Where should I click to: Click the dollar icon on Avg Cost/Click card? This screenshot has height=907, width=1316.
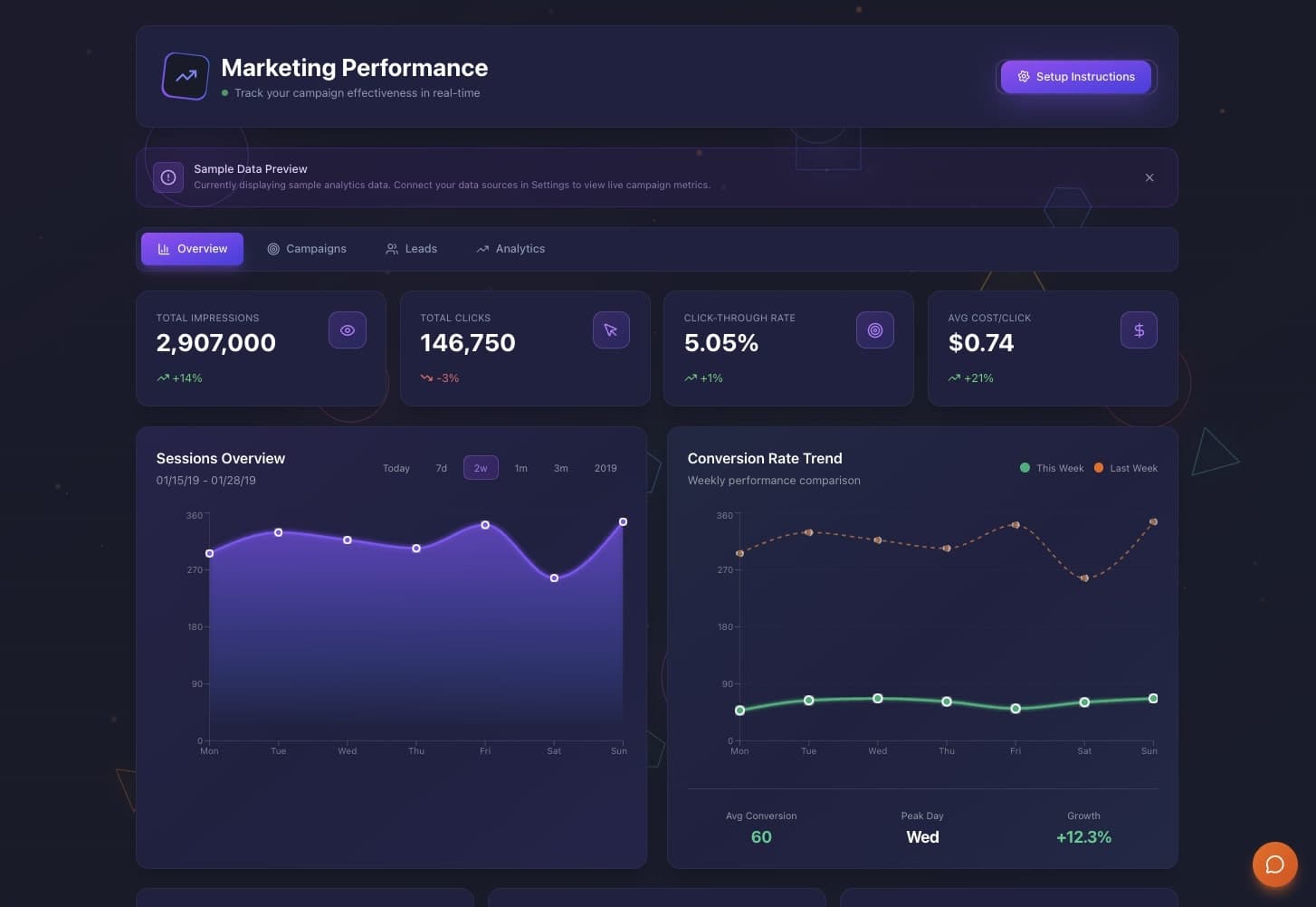[x=1139, y=330]
